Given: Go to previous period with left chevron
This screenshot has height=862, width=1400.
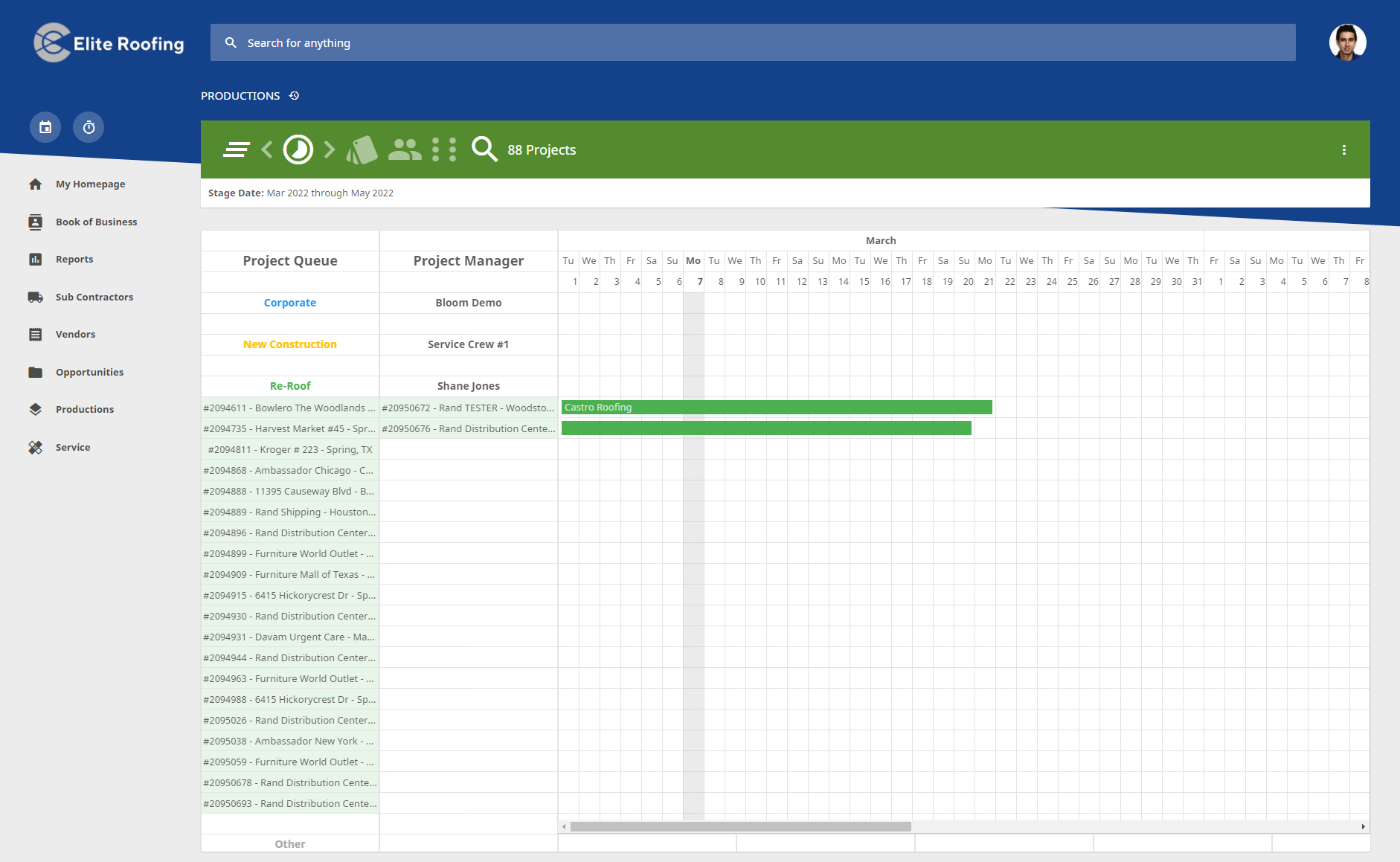Looking at the screenshot, I should (267, 149).
